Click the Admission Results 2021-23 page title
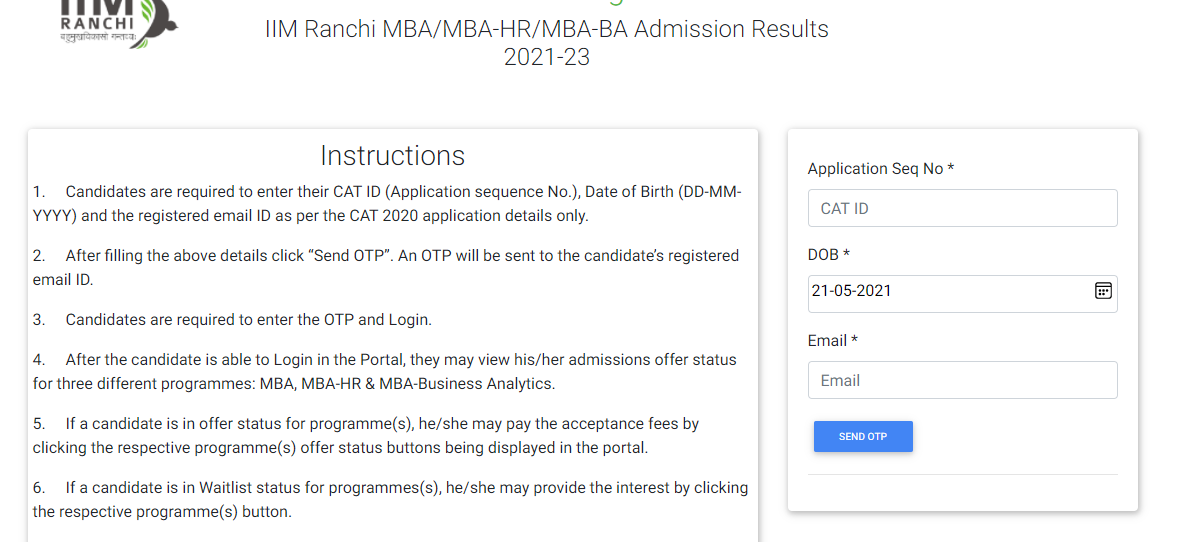Screen dimensions: 1183x542 (547, 43)
